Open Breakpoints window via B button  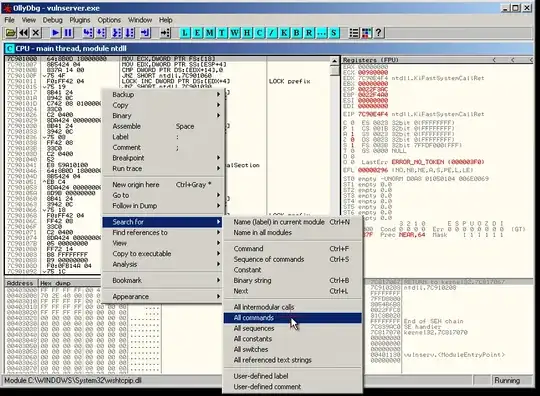click(297, 33)
